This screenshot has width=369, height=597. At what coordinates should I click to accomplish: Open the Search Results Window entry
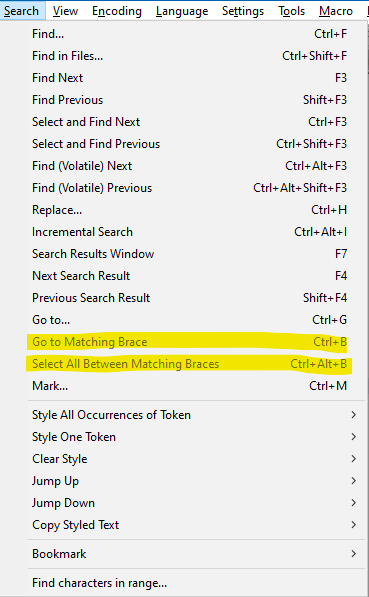[x=196, y=254]
